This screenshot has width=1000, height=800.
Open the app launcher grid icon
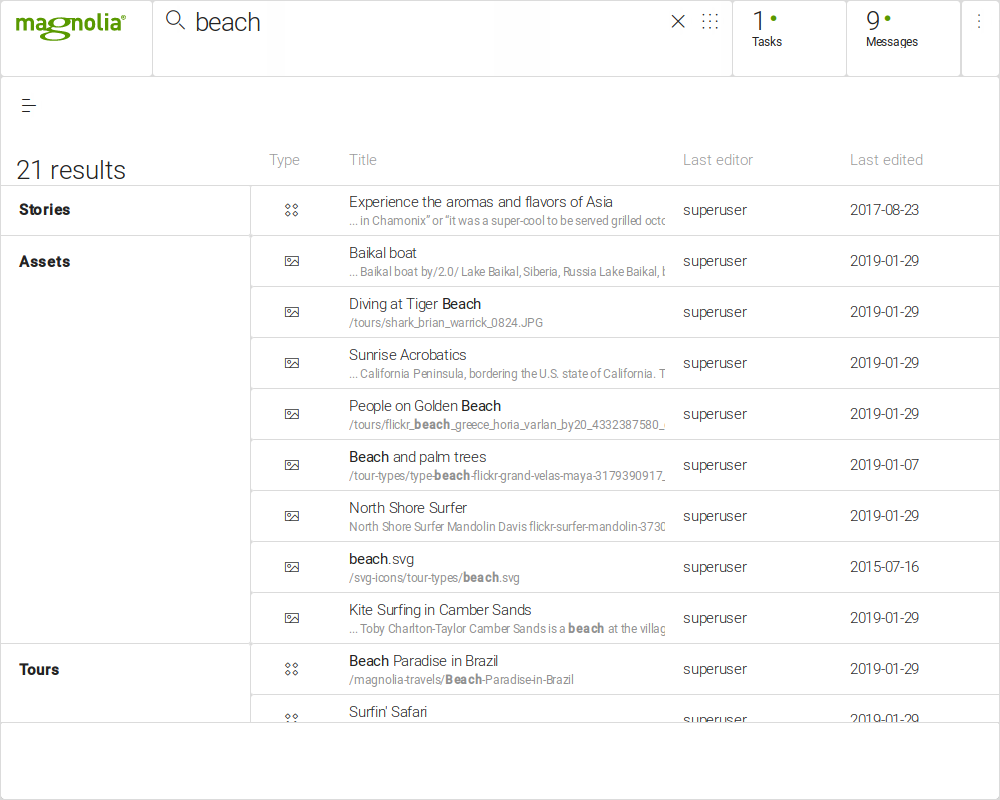point(710,22)
